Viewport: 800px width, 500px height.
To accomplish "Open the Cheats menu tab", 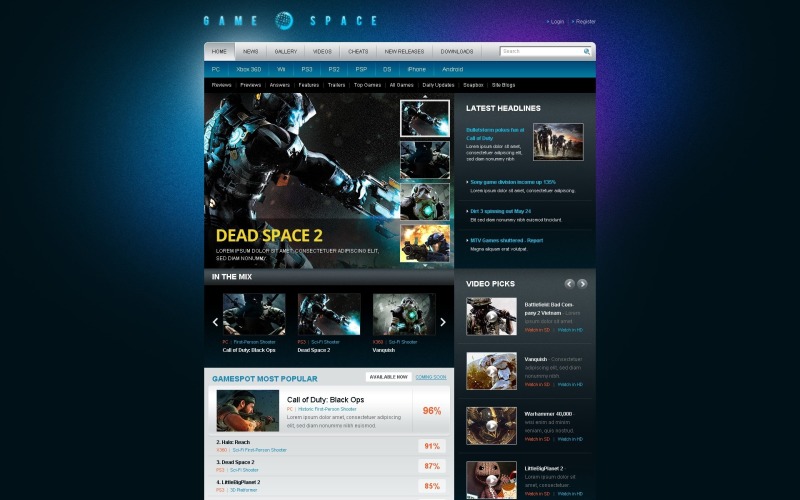I will point(358,51).
